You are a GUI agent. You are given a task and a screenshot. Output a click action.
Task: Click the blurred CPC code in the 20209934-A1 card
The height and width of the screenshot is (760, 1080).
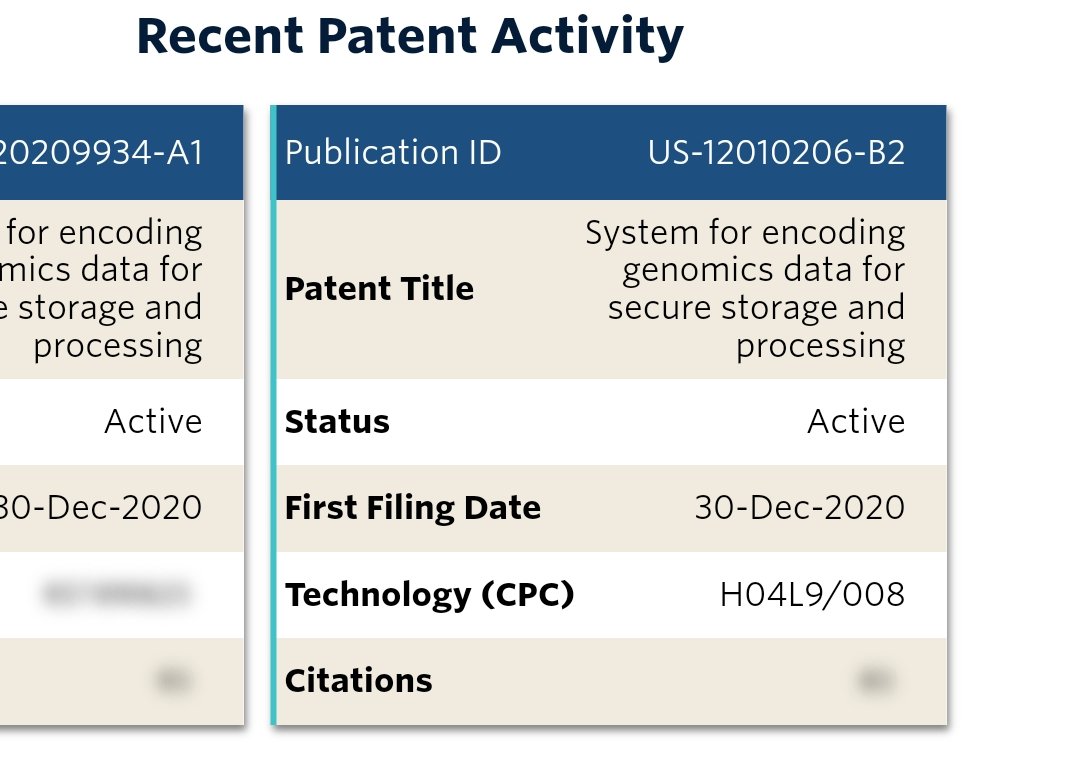coord(114,595)
